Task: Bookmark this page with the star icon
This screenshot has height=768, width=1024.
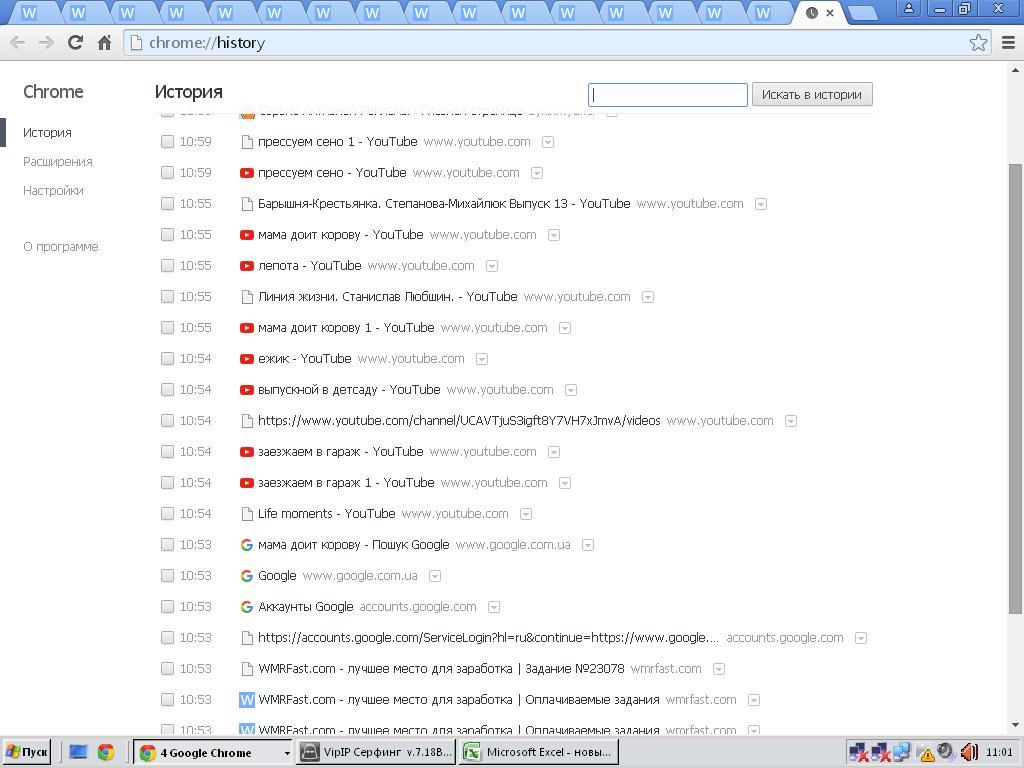Action: coord(978,42)
